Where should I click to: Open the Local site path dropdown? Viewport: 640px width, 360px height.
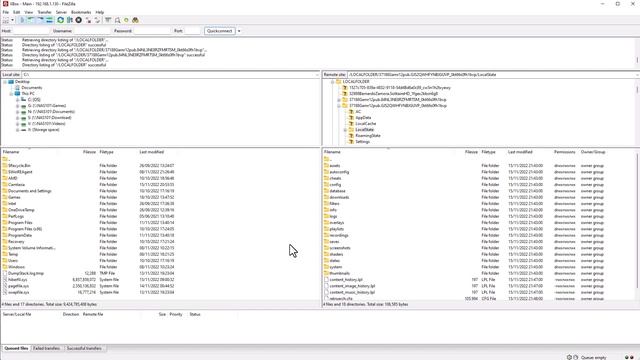coord(317,75)
